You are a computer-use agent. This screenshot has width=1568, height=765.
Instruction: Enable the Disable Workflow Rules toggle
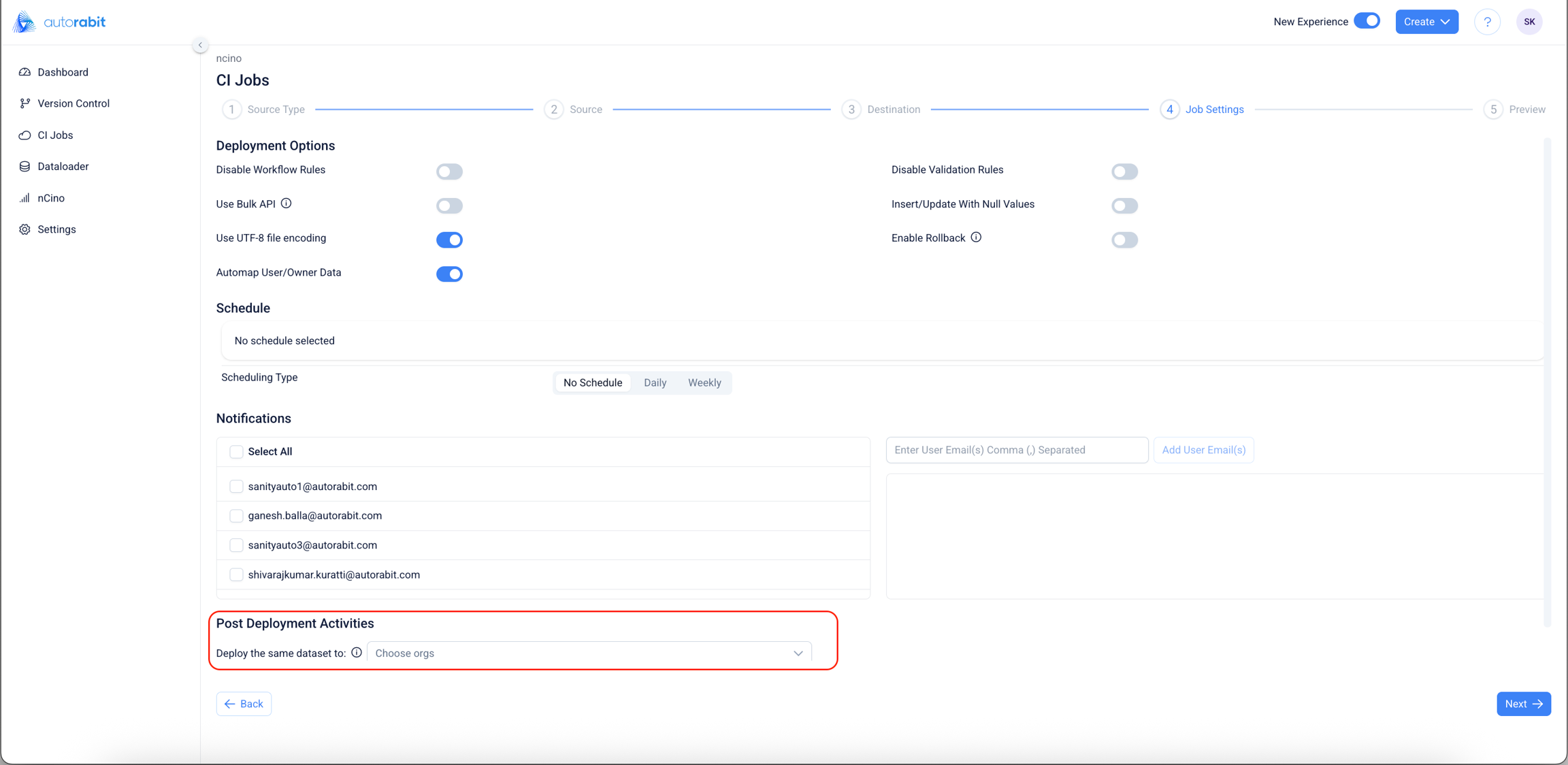(x=449, y=172)
